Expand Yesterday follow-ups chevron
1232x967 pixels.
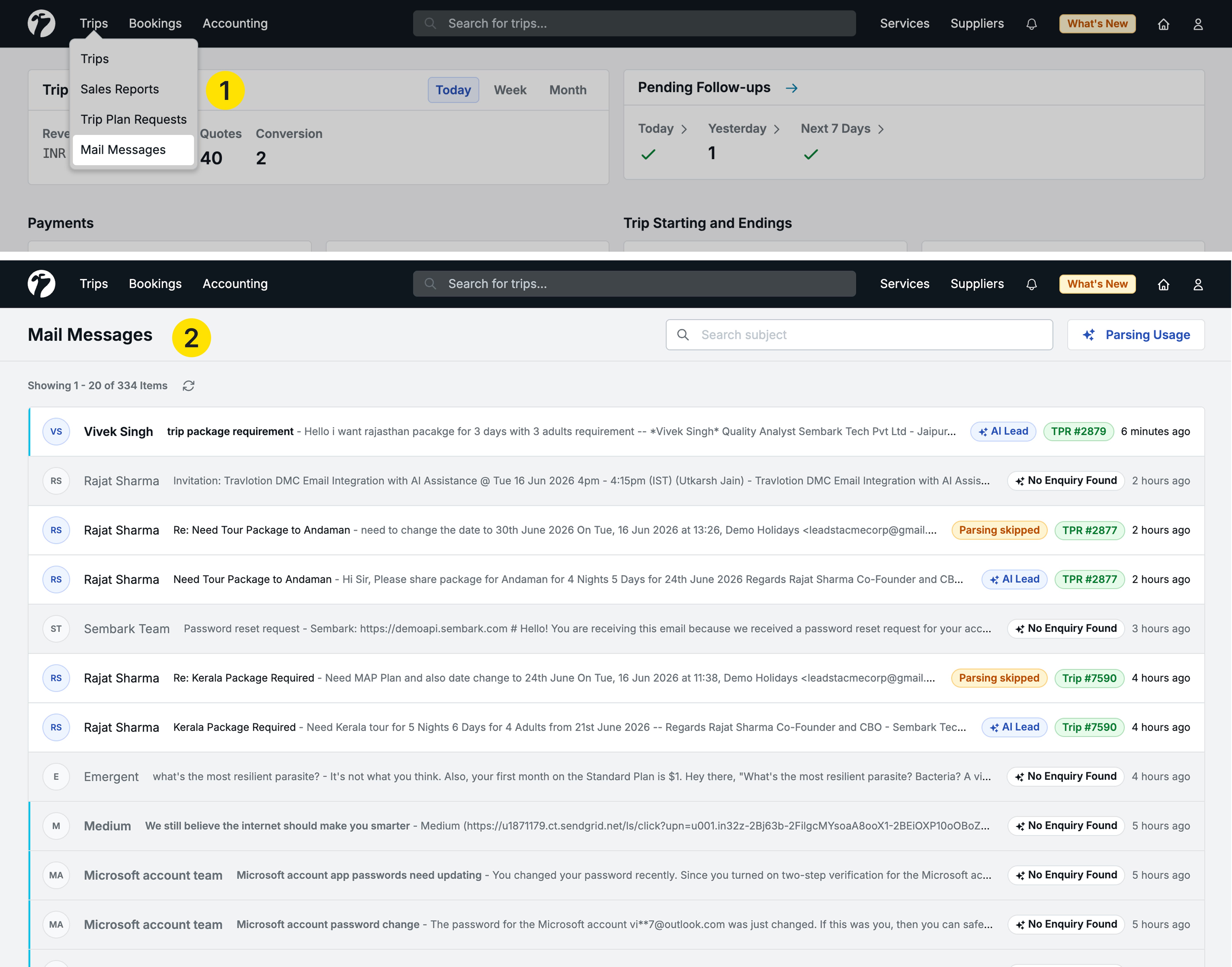click(x=776, y=129)
